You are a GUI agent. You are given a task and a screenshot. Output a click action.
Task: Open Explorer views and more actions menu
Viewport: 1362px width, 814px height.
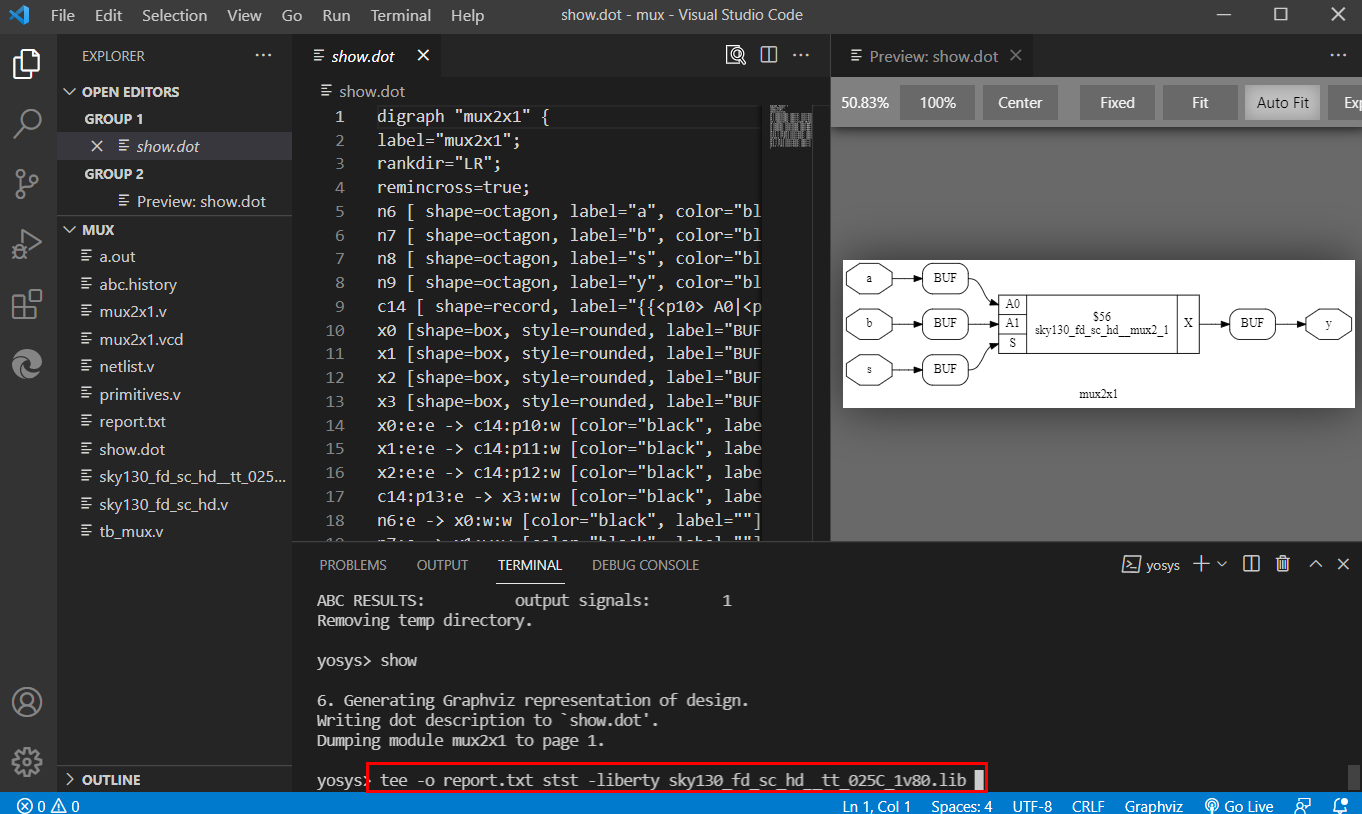tap(263, 56)
